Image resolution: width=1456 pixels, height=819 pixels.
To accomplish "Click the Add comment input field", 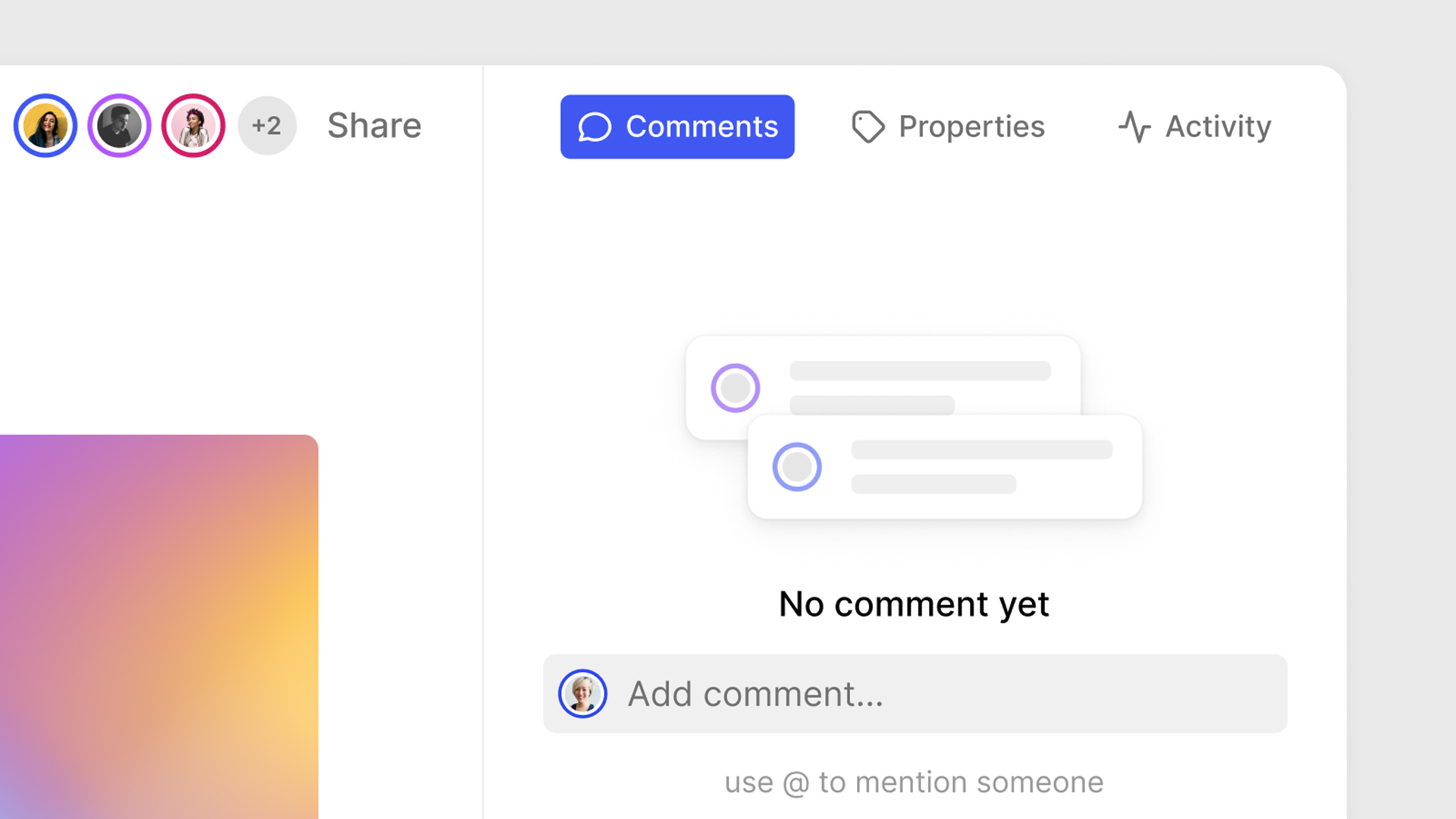I will (x=914, y=693).
